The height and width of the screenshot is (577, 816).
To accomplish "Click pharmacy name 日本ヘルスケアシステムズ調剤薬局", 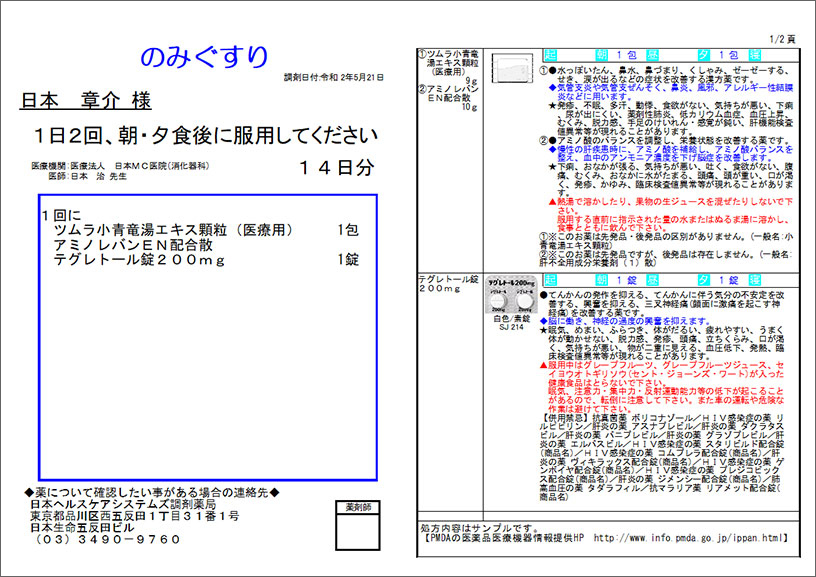I will tap(123, 504).
